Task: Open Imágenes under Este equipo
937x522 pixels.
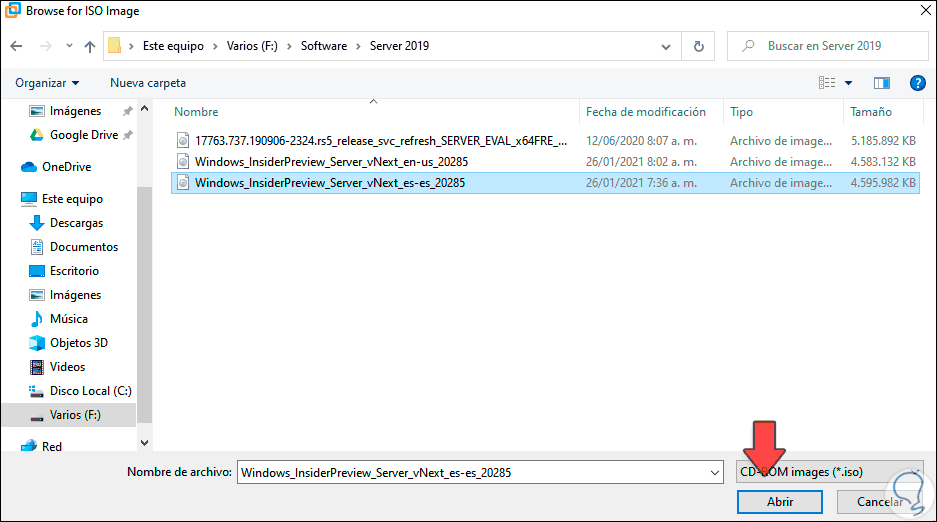Action: click(x=75, y=294)
